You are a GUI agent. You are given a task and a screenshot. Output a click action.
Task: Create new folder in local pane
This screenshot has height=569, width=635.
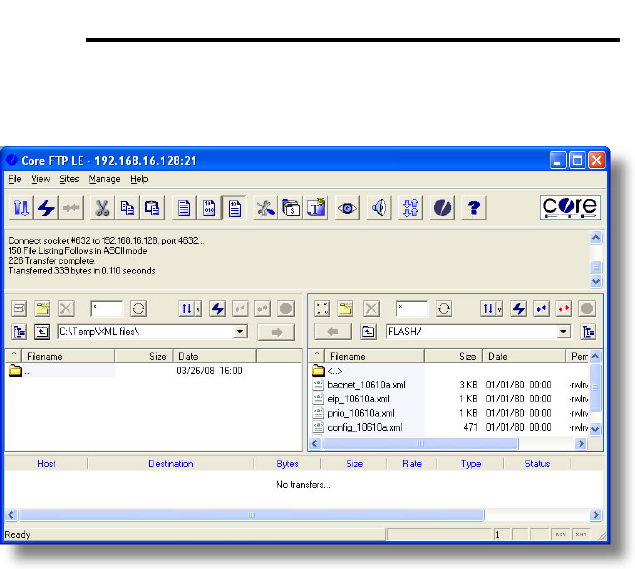(42, 309)
